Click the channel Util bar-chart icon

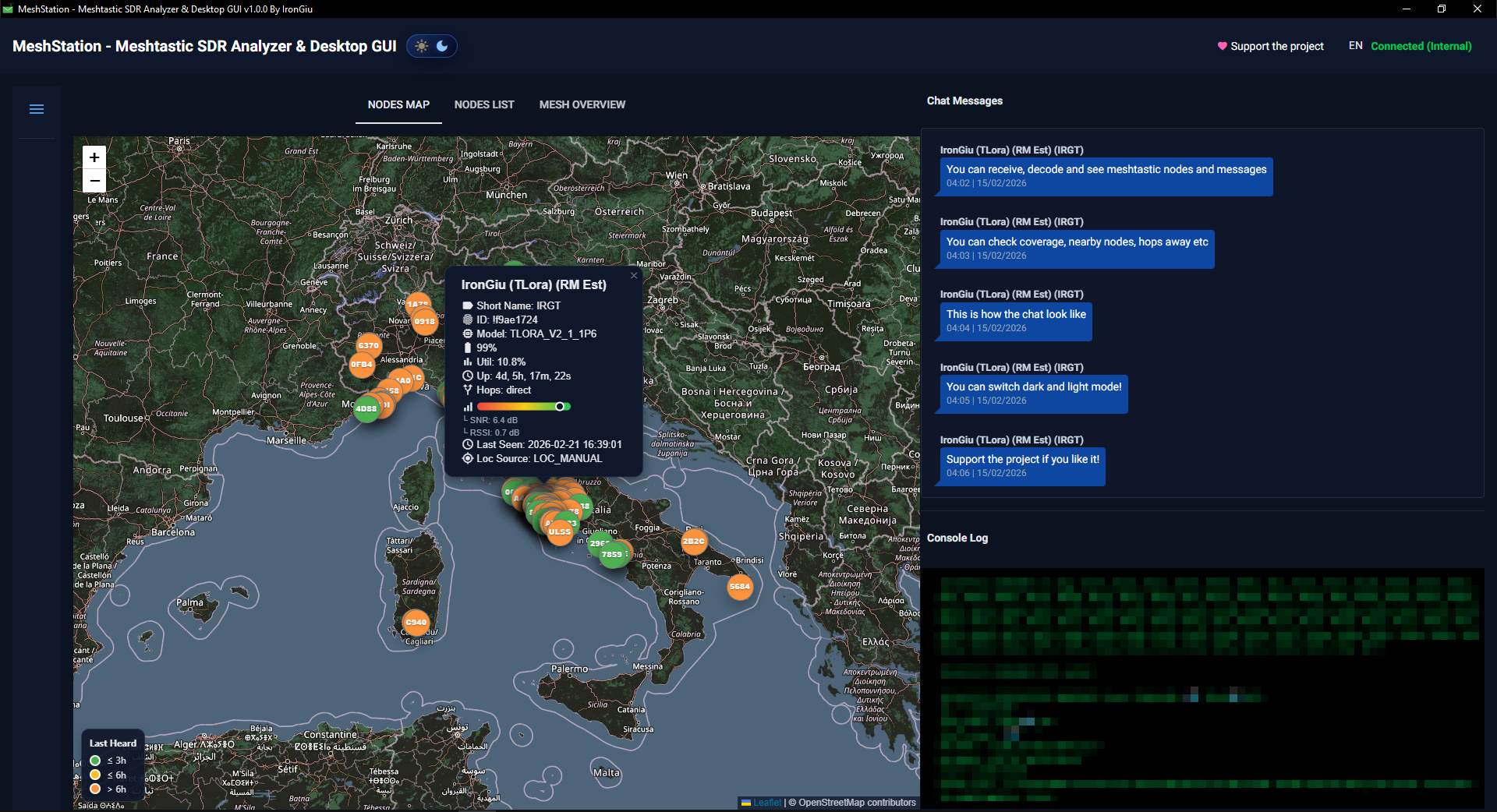(468, 362)
